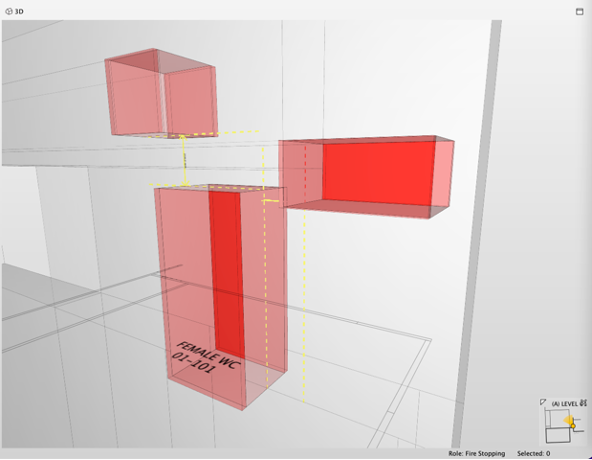592x460 pixels.
Task: Select the yellow camera position dot in minimap
Action: coord(573,426)
